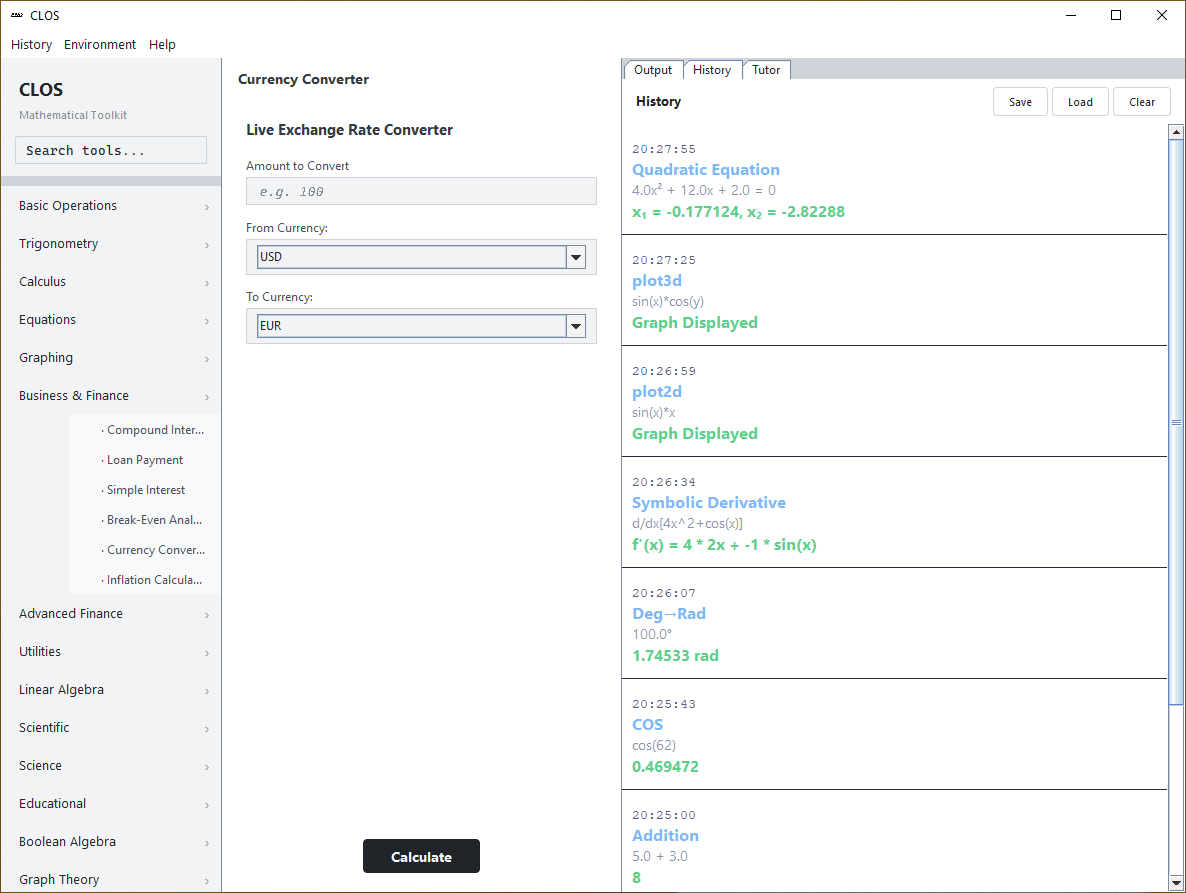Click the Symbolic Derivative history entry
Screen dimensions: 1186x893
click(x=895, y=513)
